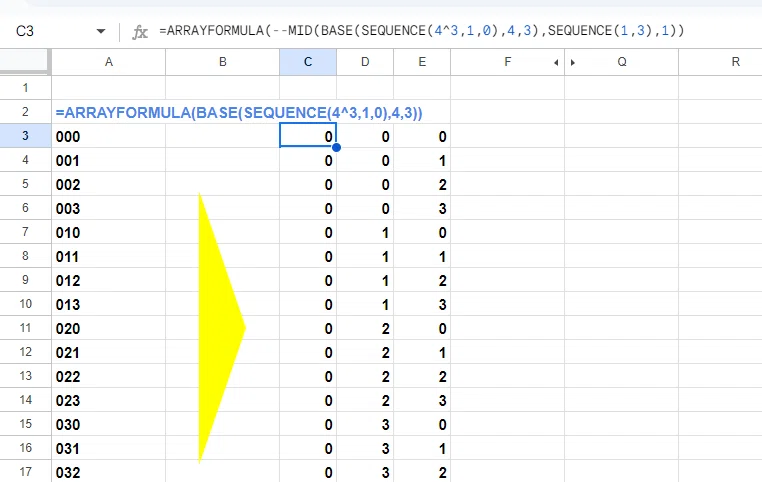Click cell E6 showing 3
The height and width of the screenshot is (482, 762).
click(422, 208)
